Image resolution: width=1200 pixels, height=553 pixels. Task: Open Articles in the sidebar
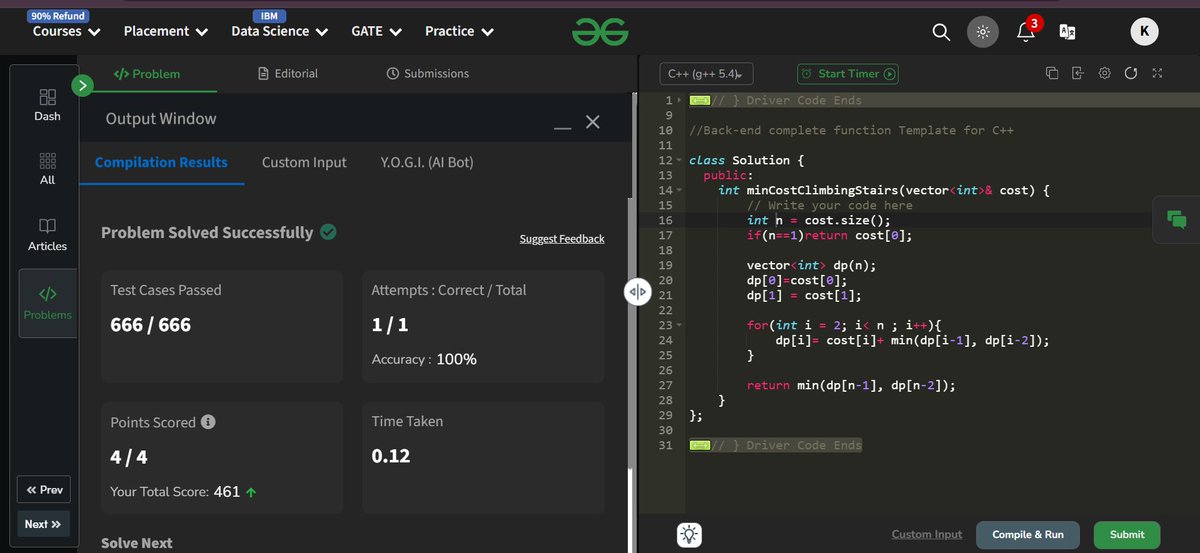click(x=47, y=234)
